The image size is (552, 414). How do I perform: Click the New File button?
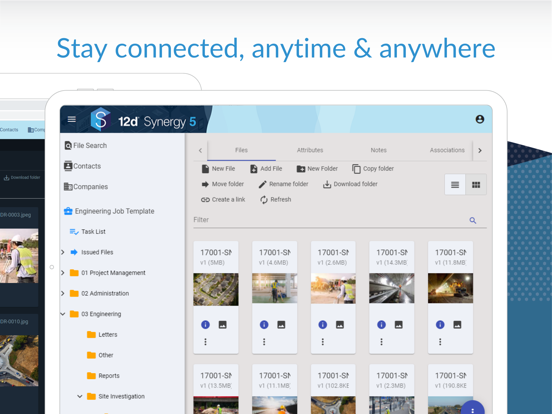pyautogui.click(x=218, y=169)
